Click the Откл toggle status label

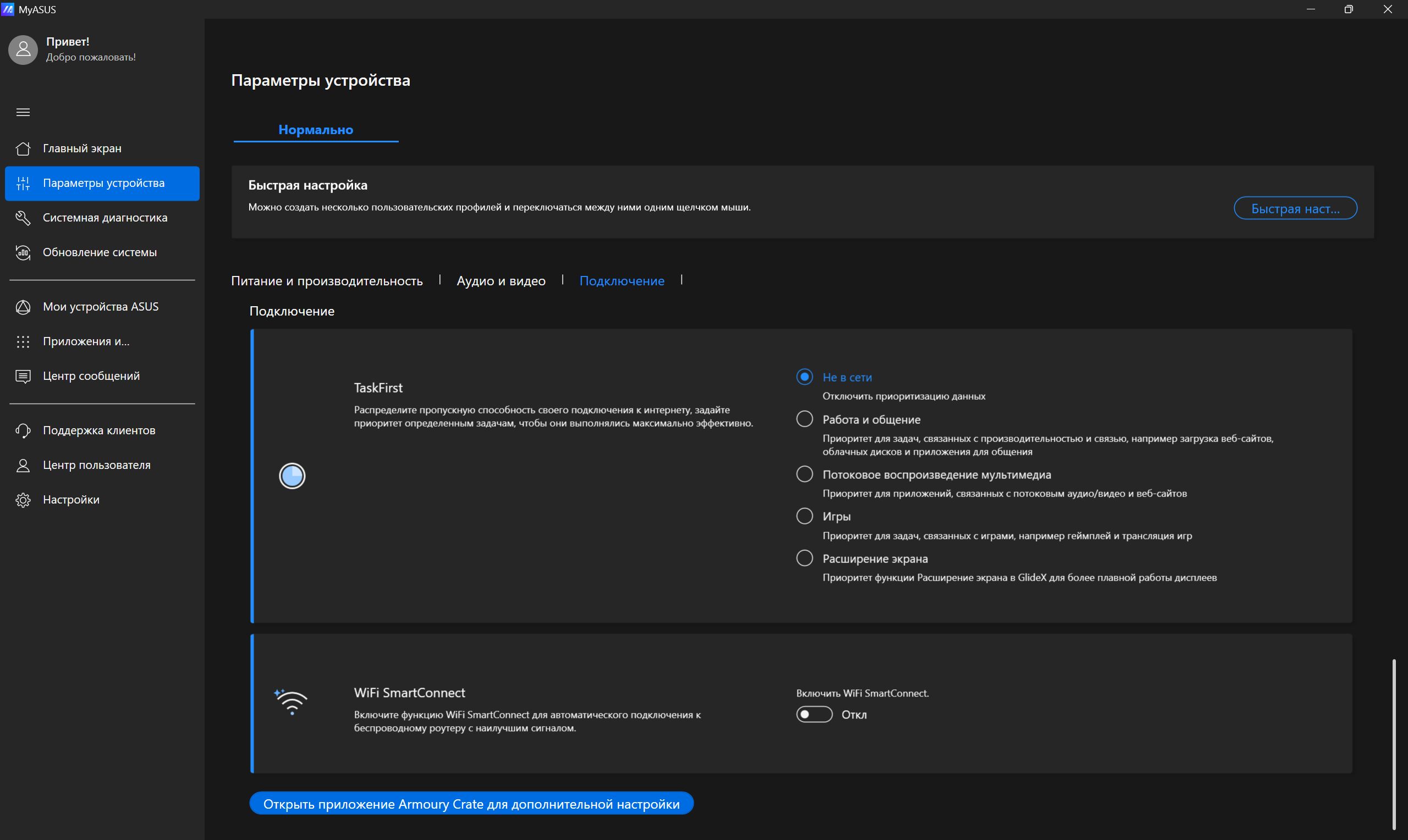[x=854, y=715]
